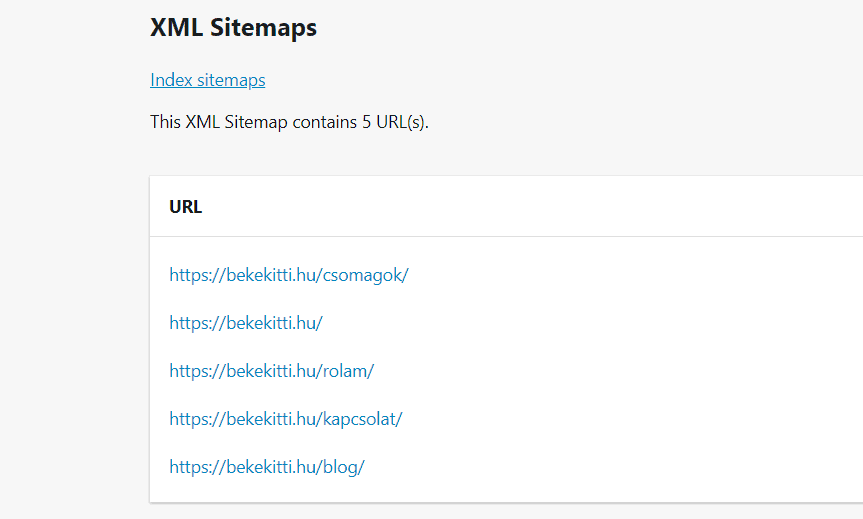The height and width of the screenshot is (519, 863).
Task: Select the csomagok packages sitemap entry
Action: [x=289, y=275]
